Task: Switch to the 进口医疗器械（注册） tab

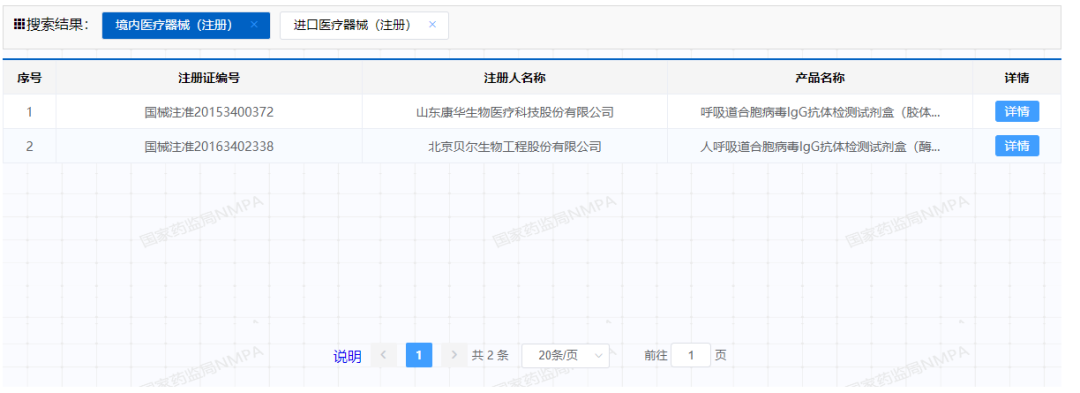Action: pyautogui.click(x=364, y=25)
